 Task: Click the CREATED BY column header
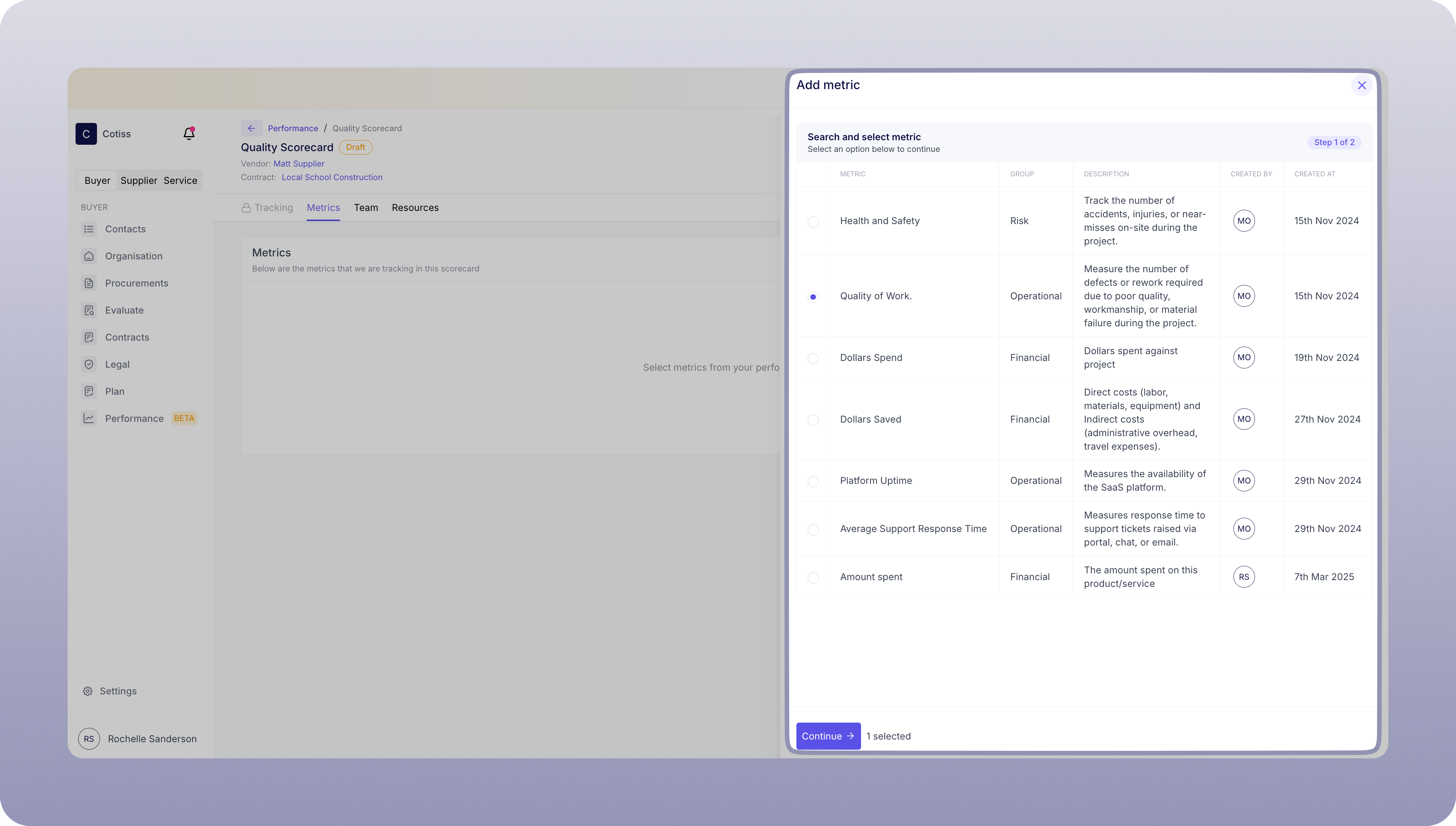1251,174
